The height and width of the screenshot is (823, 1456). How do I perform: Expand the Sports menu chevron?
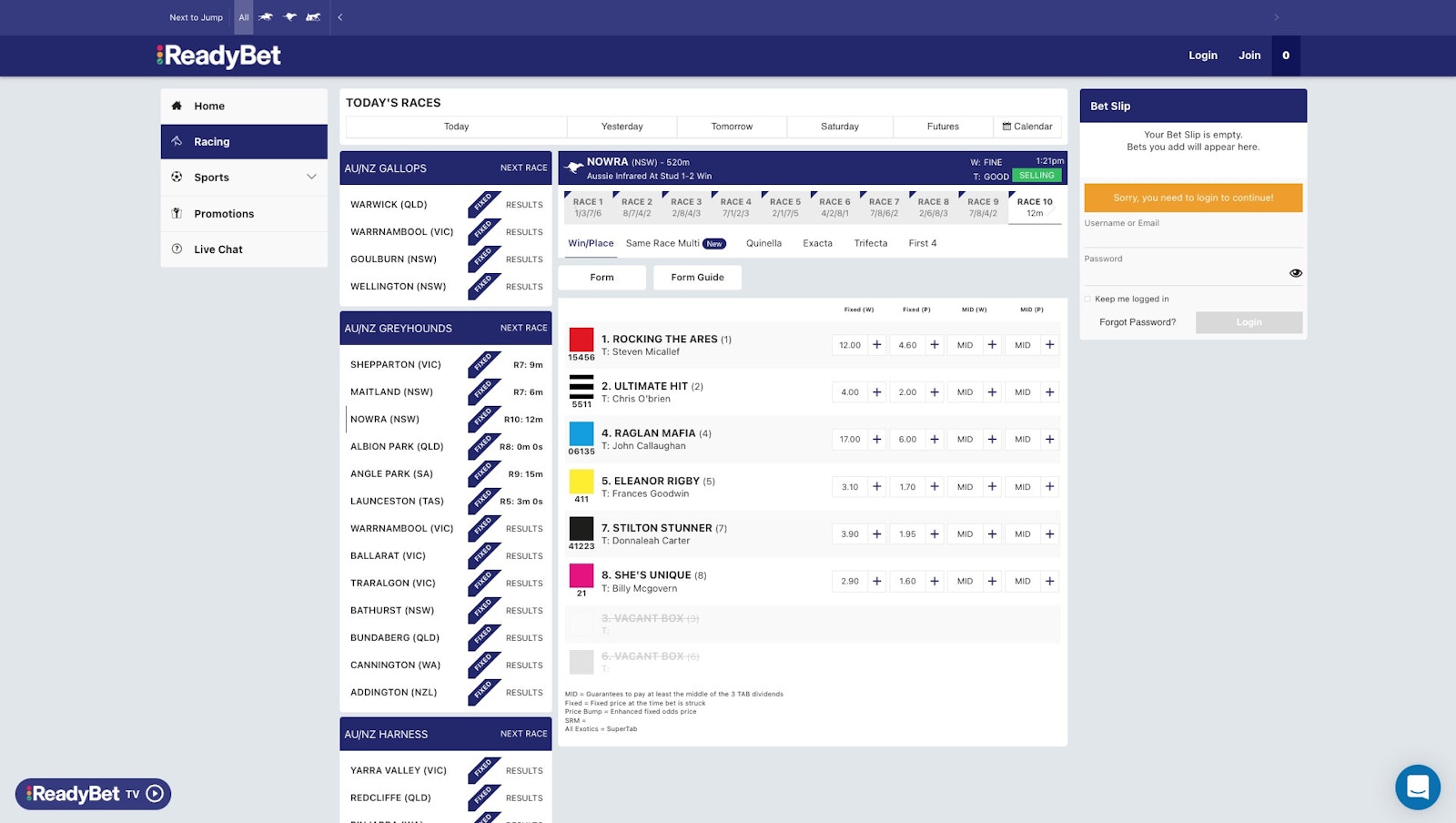click(x=311, y=178)
